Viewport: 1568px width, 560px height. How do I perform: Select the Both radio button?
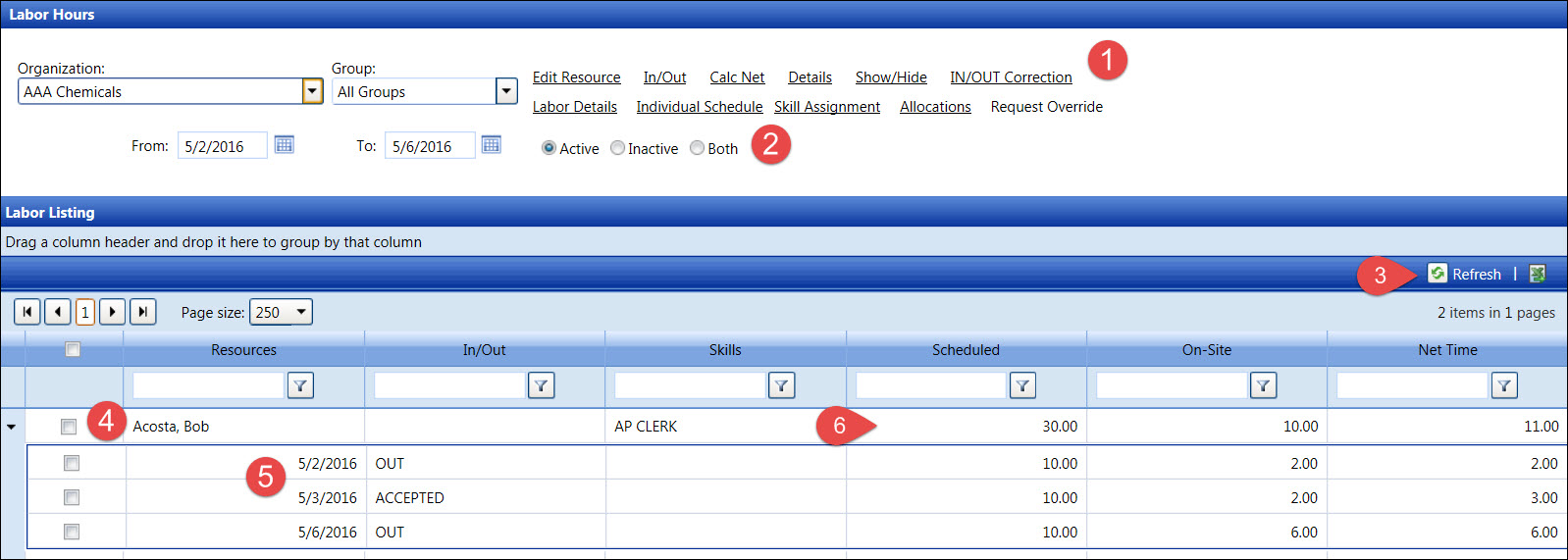pyautogui.click(x=697, y=148)
